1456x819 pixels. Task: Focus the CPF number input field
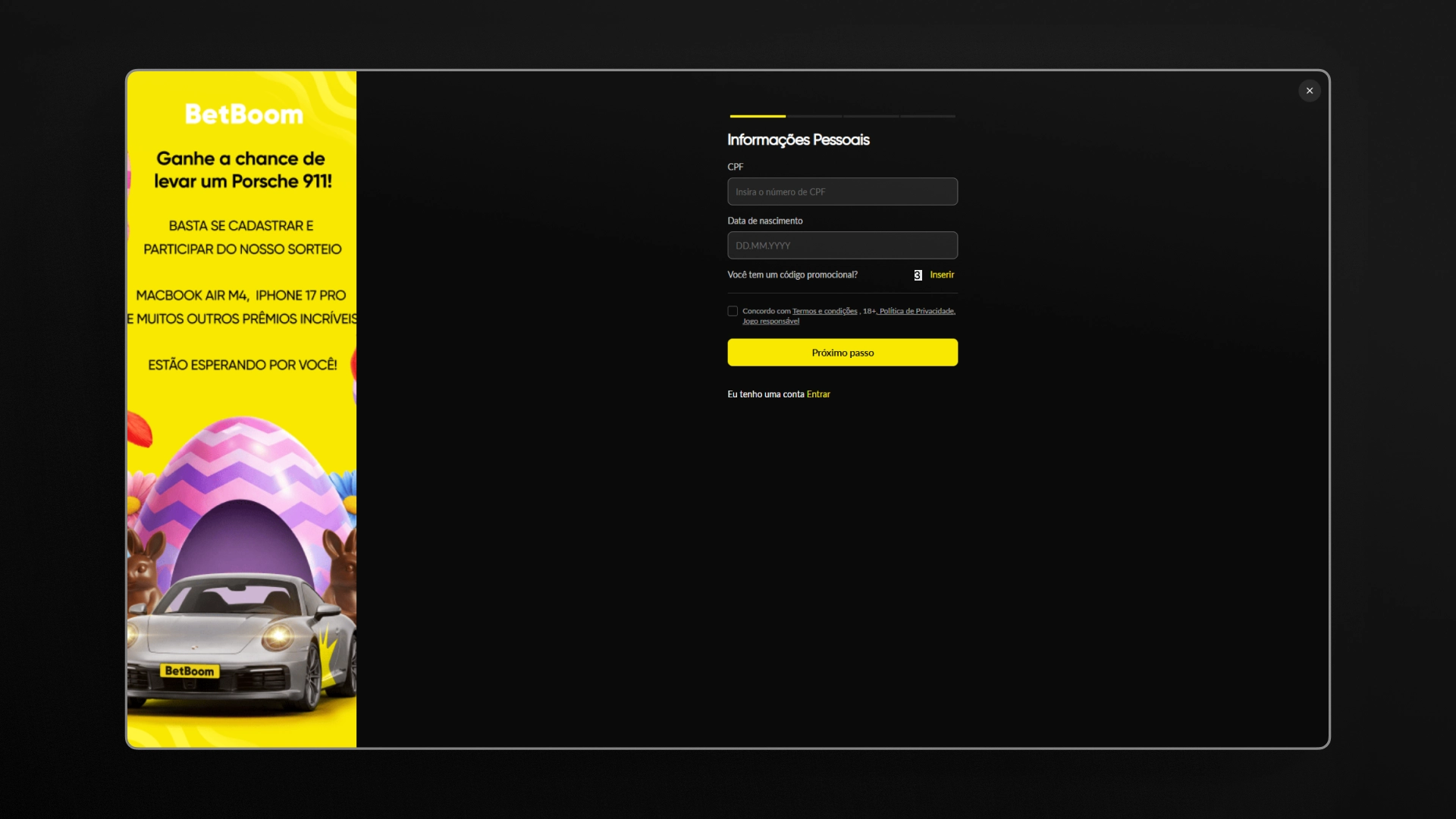point(843,192)
